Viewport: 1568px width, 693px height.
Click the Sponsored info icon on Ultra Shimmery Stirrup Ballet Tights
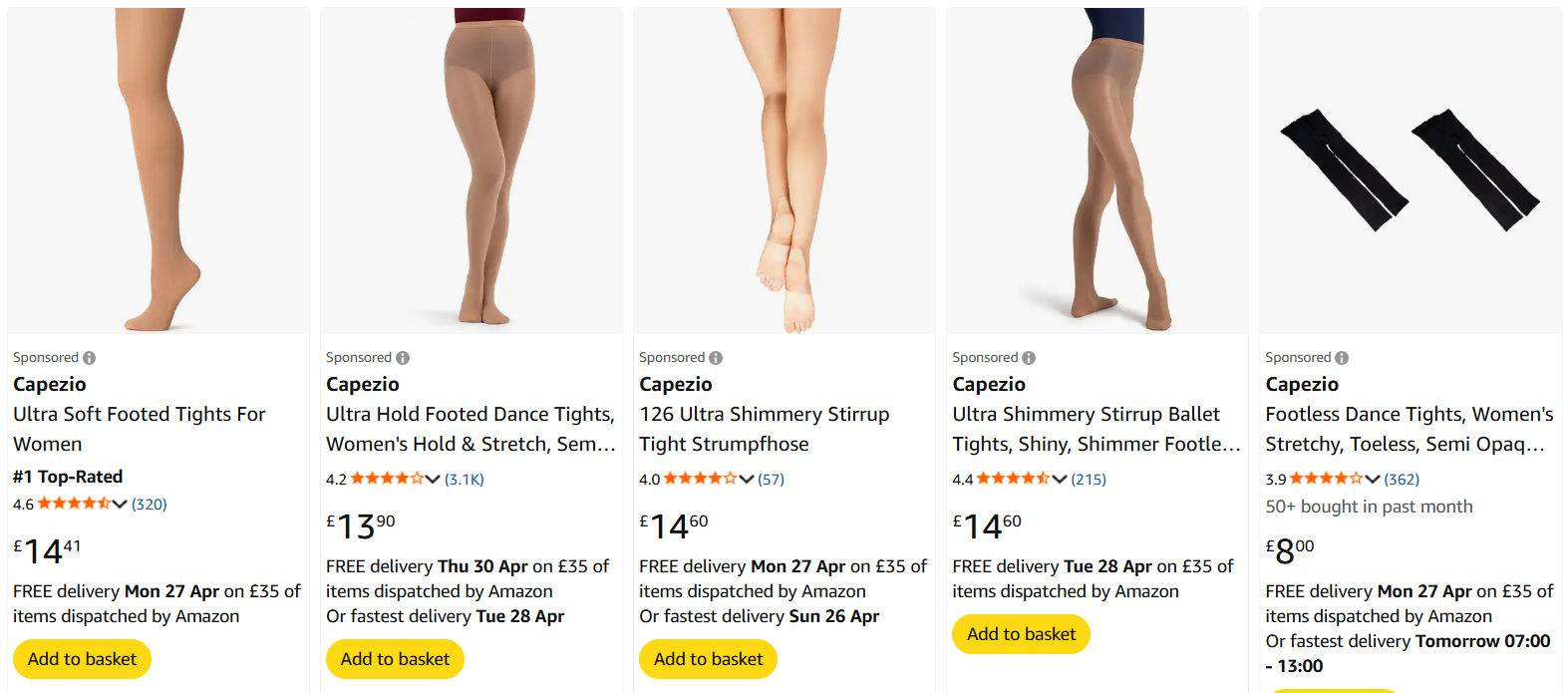point(1029,358)
